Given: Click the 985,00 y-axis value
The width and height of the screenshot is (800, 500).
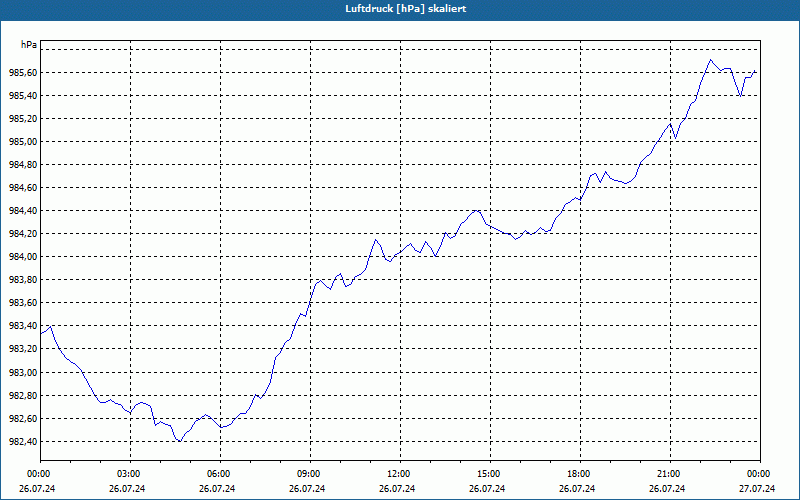Looking at the screenshot, I should (x=23, y=142).
